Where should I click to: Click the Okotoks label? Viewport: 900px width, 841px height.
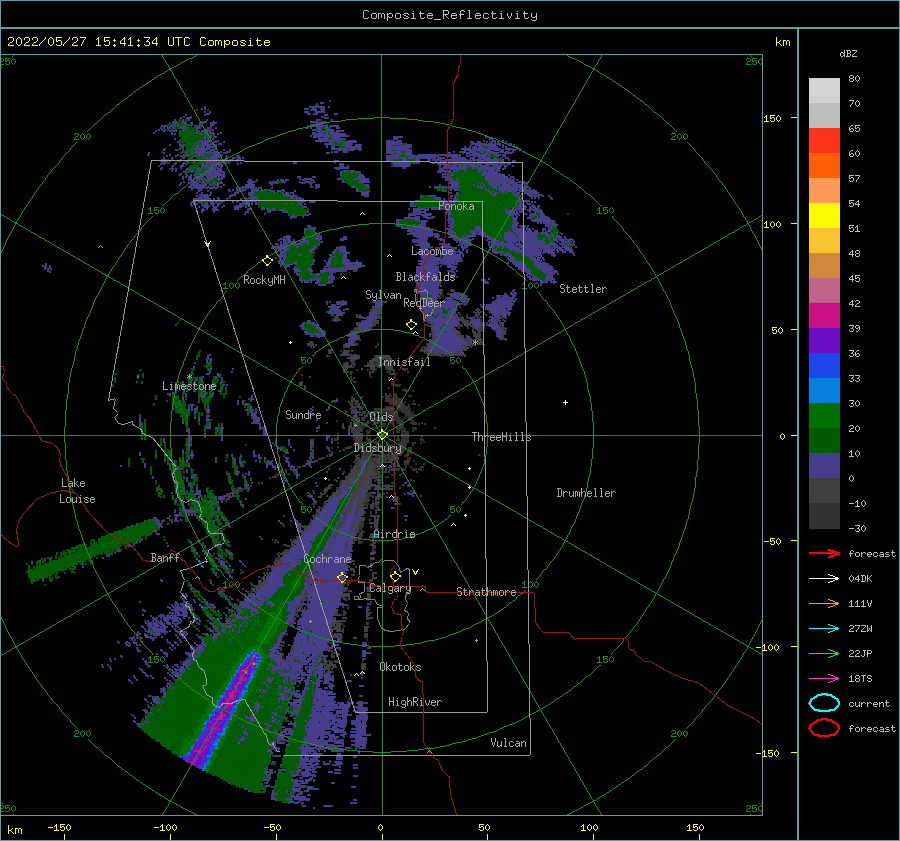tap(400, 666)
